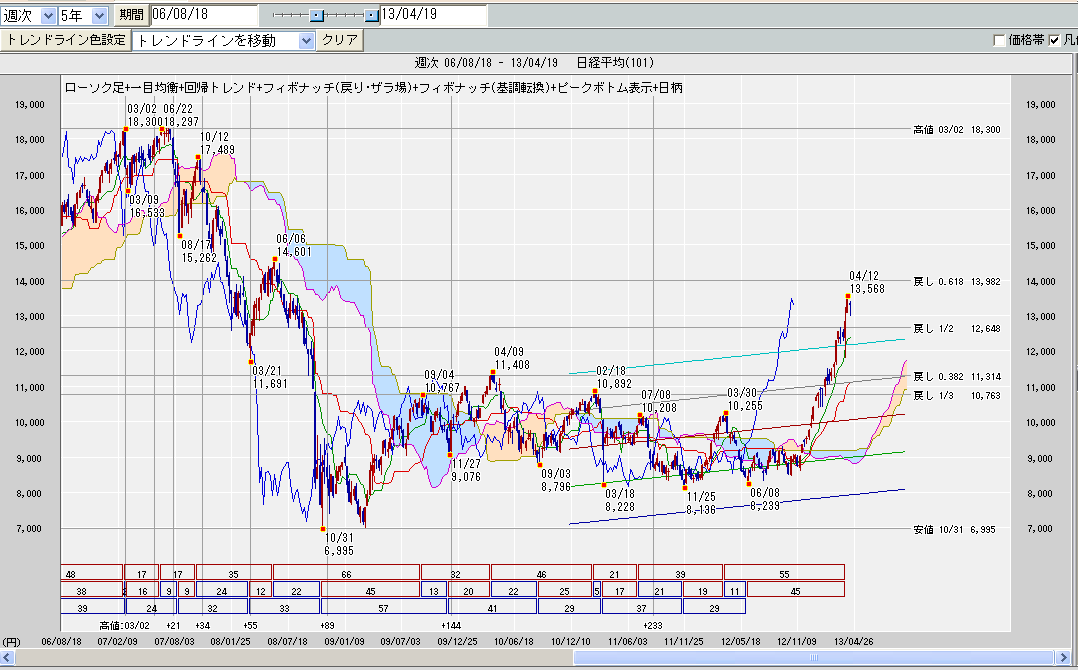Click the 戻し 1/2 12,648 label
This screenshot has height=670, width=1078.
pos(956,328)
